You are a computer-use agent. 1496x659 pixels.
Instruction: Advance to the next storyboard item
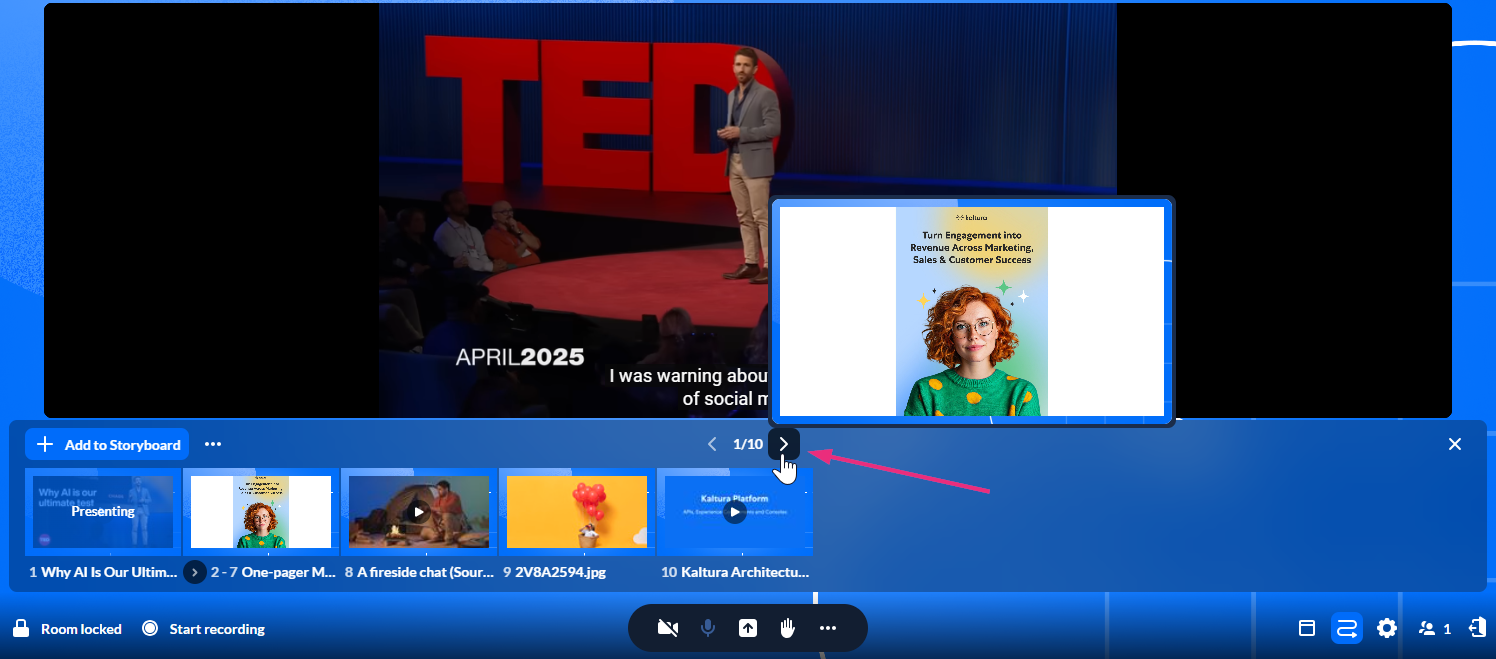click(x=784, y=444)
